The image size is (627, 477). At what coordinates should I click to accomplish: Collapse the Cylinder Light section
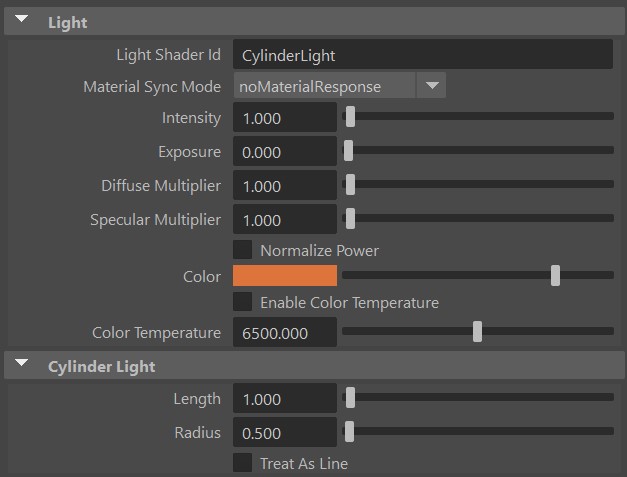(23, 366)
